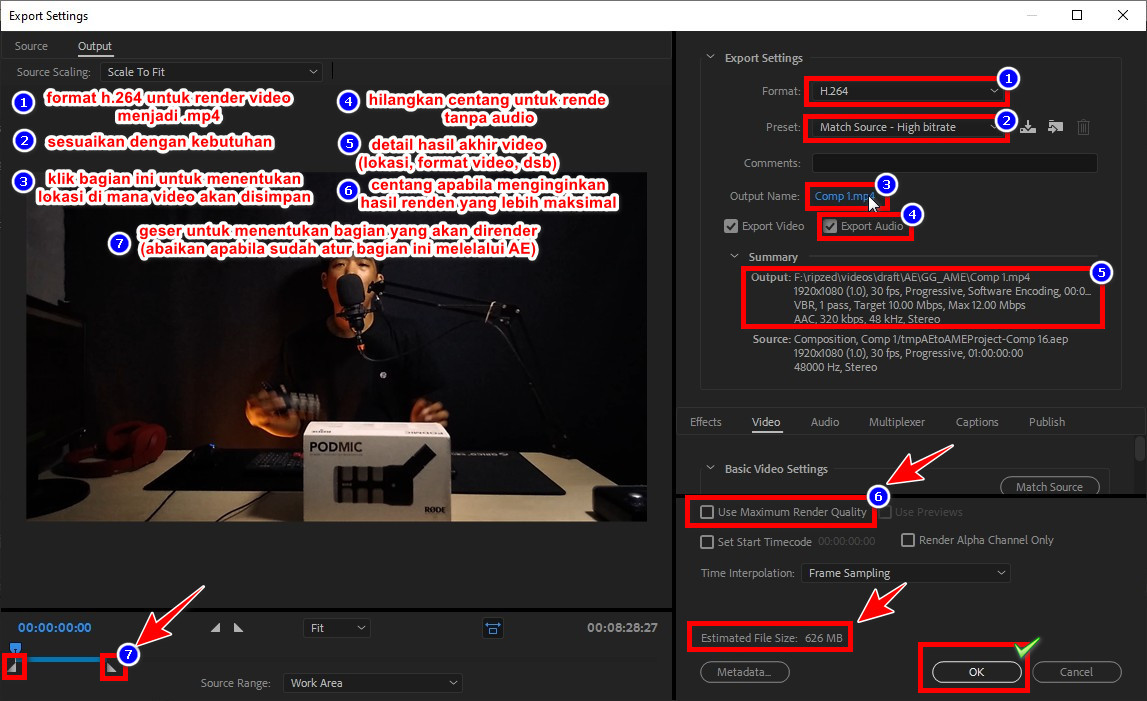Screen dimensions: 1147x701
Task: Collapse the Summary section
Action: (735, 256)
